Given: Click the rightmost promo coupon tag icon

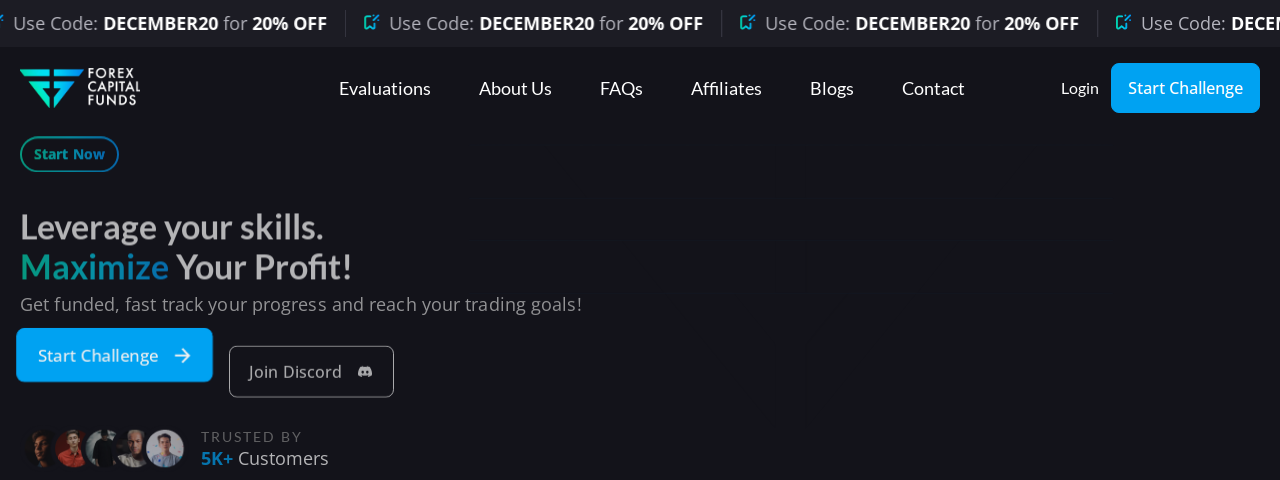Looking at the screenshot, I should (1123, 22).
